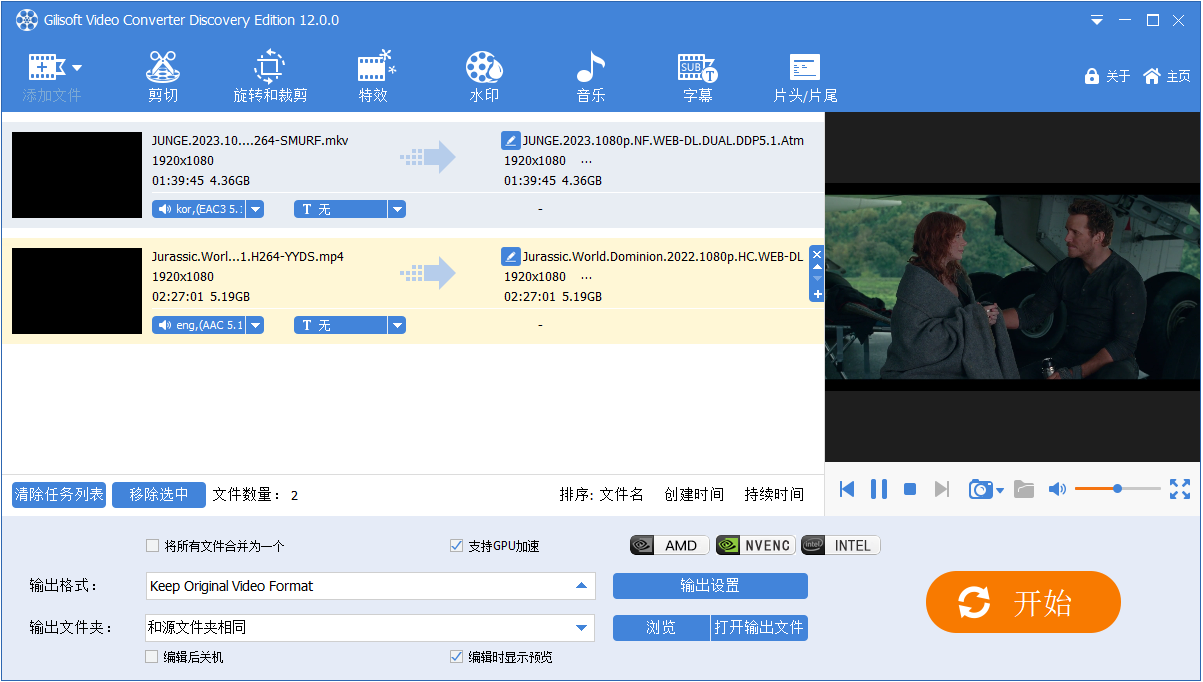This screenshot has width=1203, height=682.
Task: Open snapshot camera dropdown arrow
Action: coord(999,491)
